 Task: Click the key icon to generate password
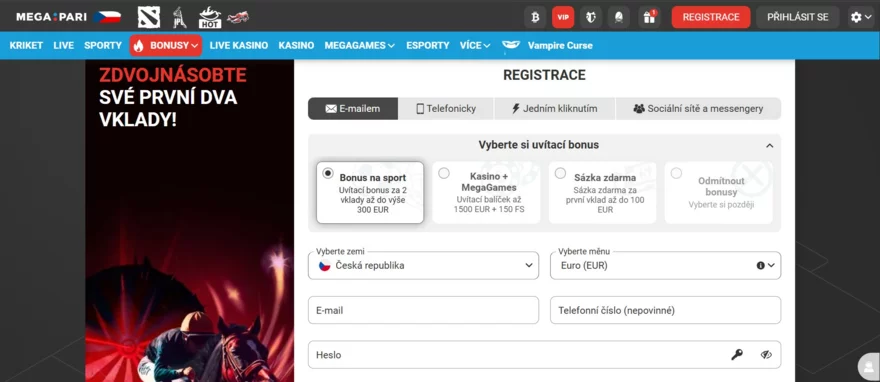coord(737,355)
